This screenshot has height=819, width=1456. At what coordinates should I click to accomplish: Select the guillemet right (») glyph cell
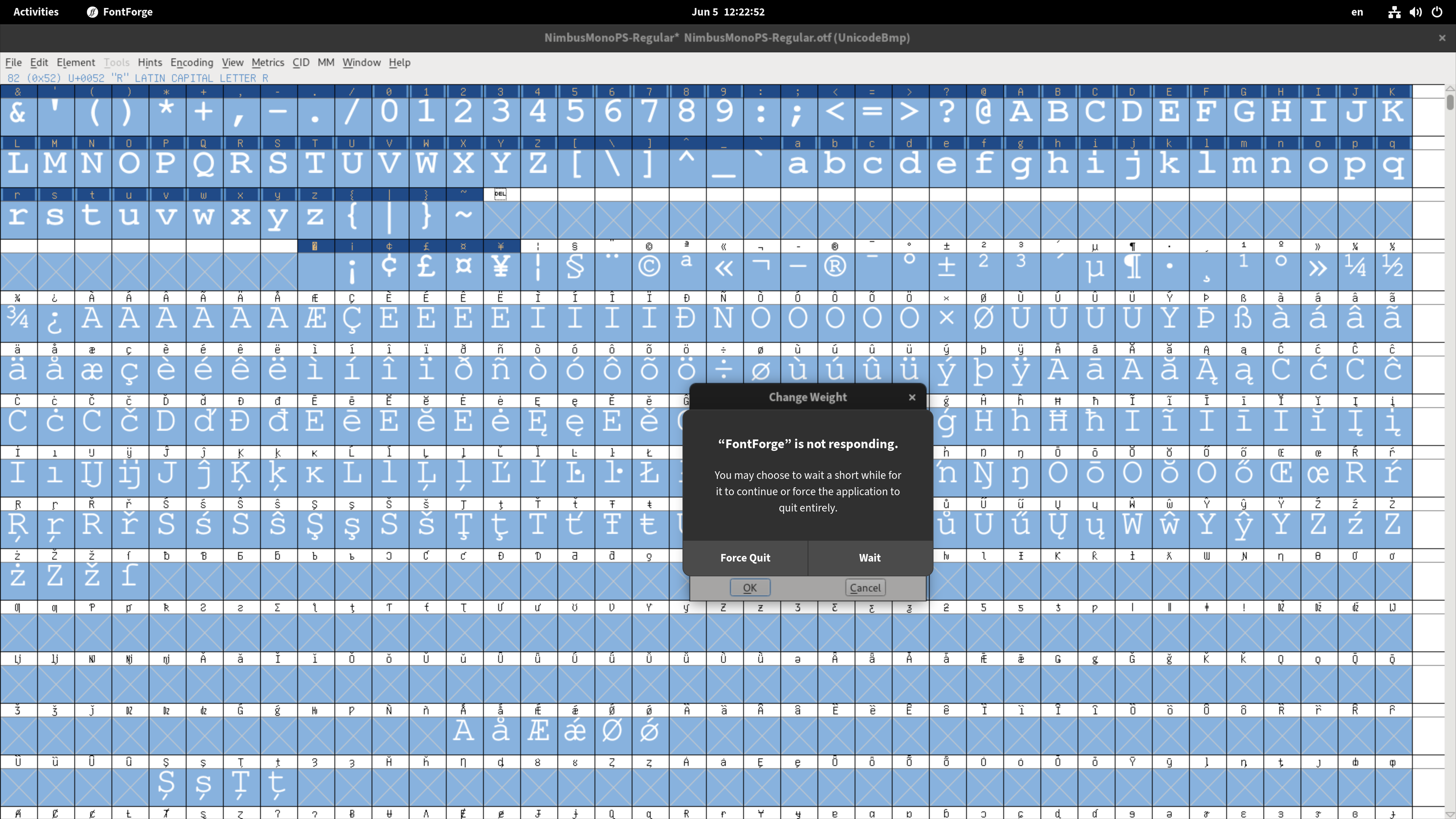coord(1318,266)
